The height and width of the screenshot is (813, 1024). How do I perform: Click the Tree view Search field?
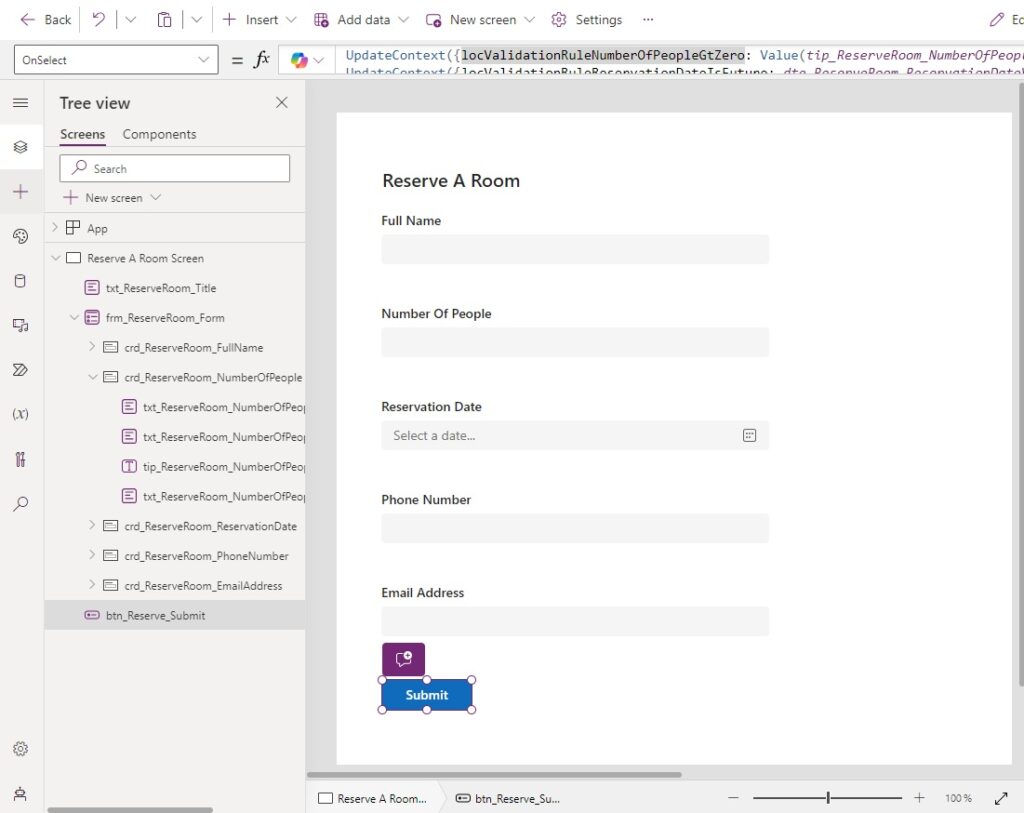(174, 168)
